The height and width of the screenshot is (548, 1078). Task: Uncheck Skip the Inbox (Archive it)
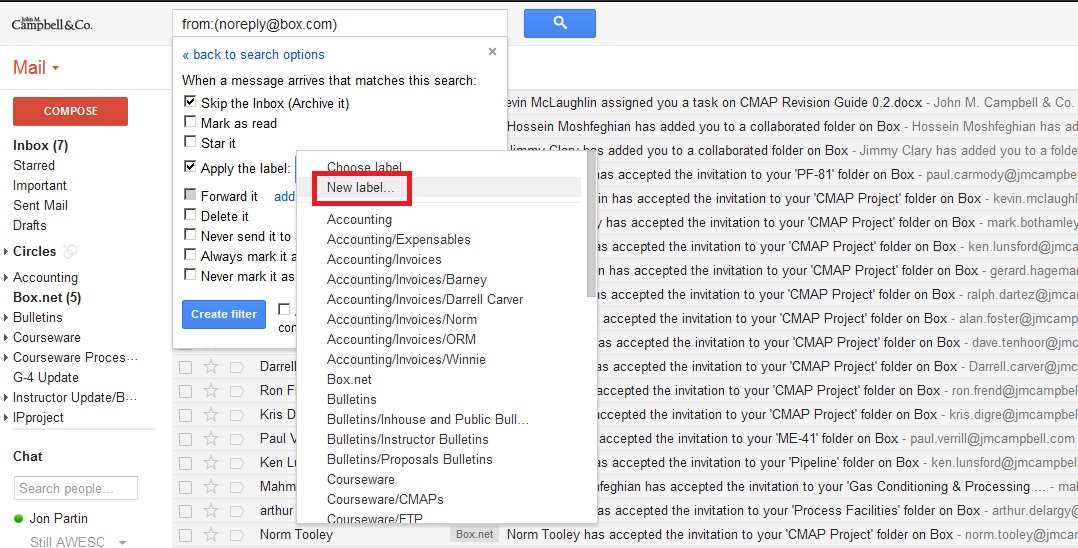(x=190, y=102)
